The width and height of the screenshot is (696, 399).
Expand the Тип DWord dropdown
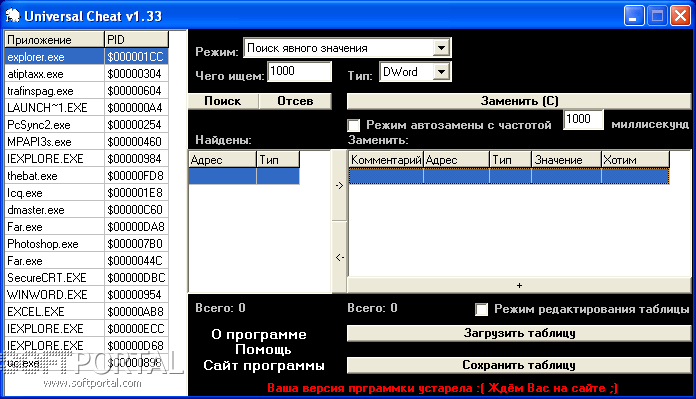pos(441,72)
